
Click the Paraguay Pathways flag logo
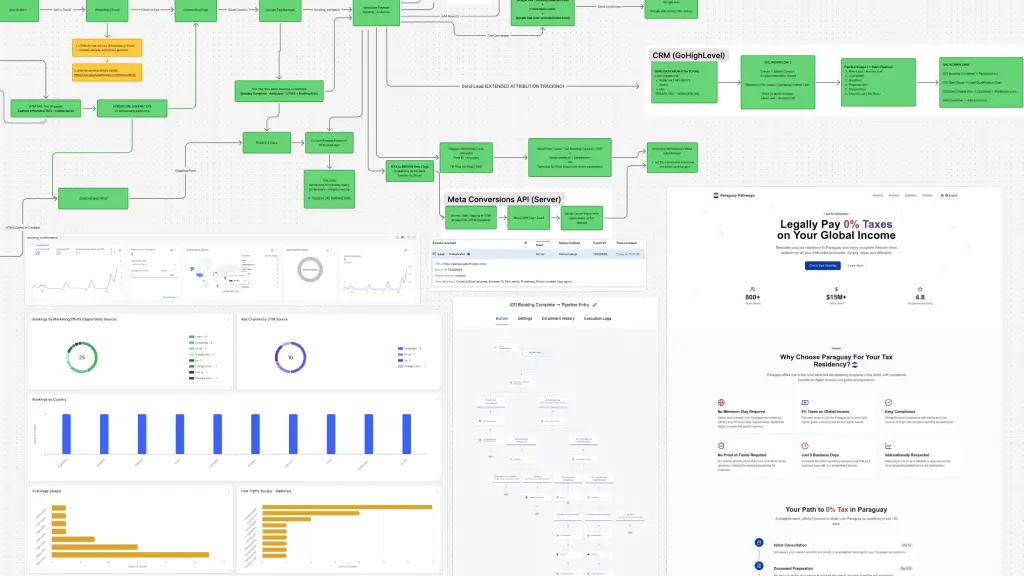click(x=716, y=195)
